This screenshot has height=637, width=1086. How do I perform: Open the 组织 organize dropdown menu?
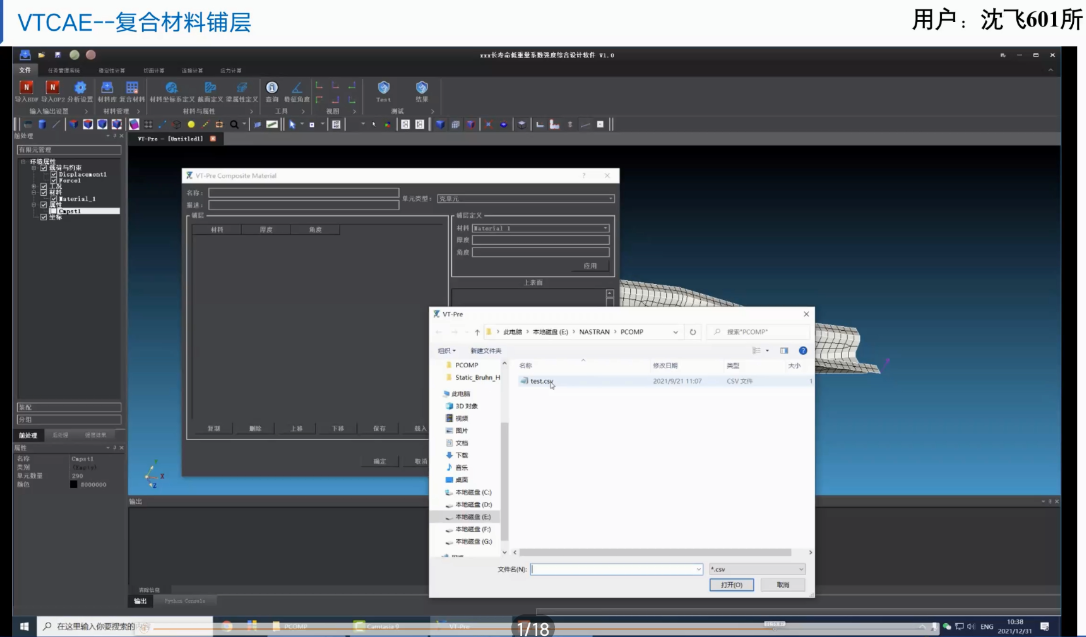click(446, 351)
